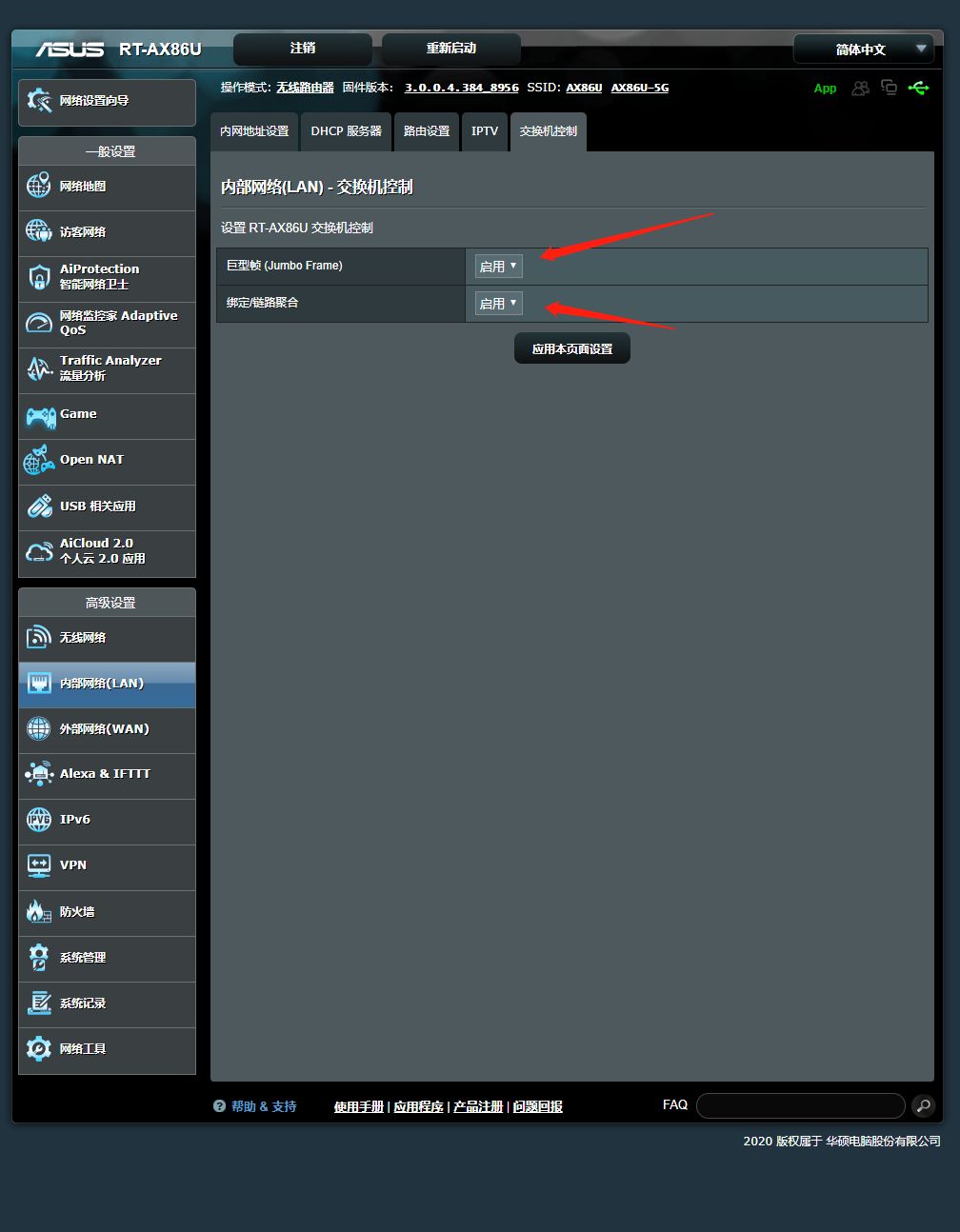Click the 一般设置 section header
The height and width of the screenshot is (1232, 960).
click(108, 151)
